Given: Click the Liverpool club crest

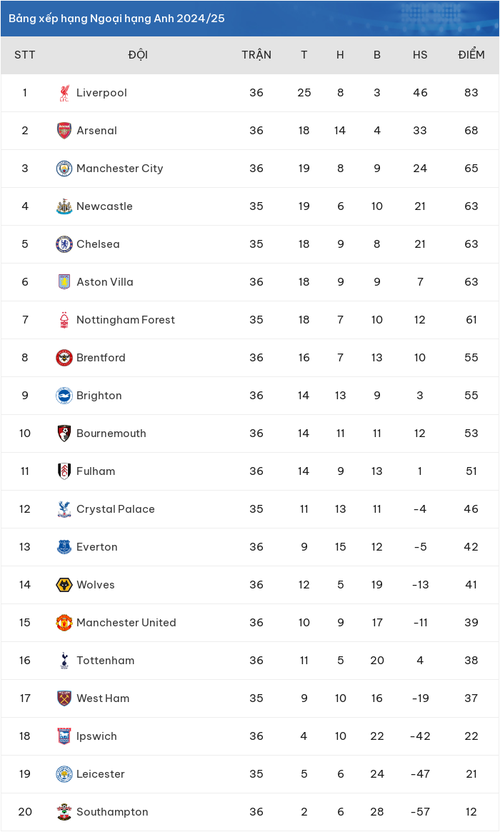Looking at the screenshot, I should pyautogui.click(x=64, y=93).
